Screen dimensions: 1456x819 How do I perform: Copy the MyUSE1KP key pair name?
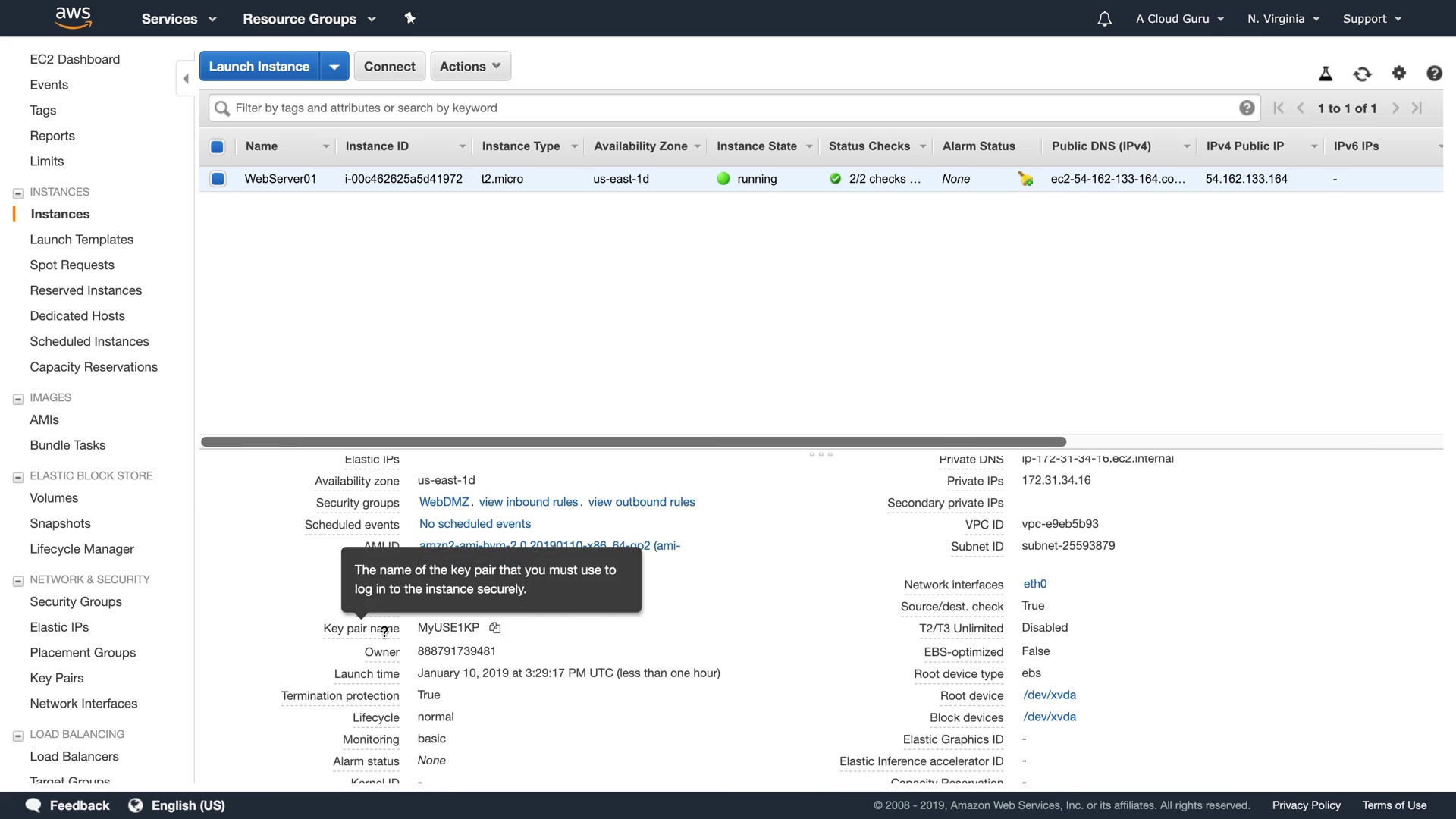(495, 628)
